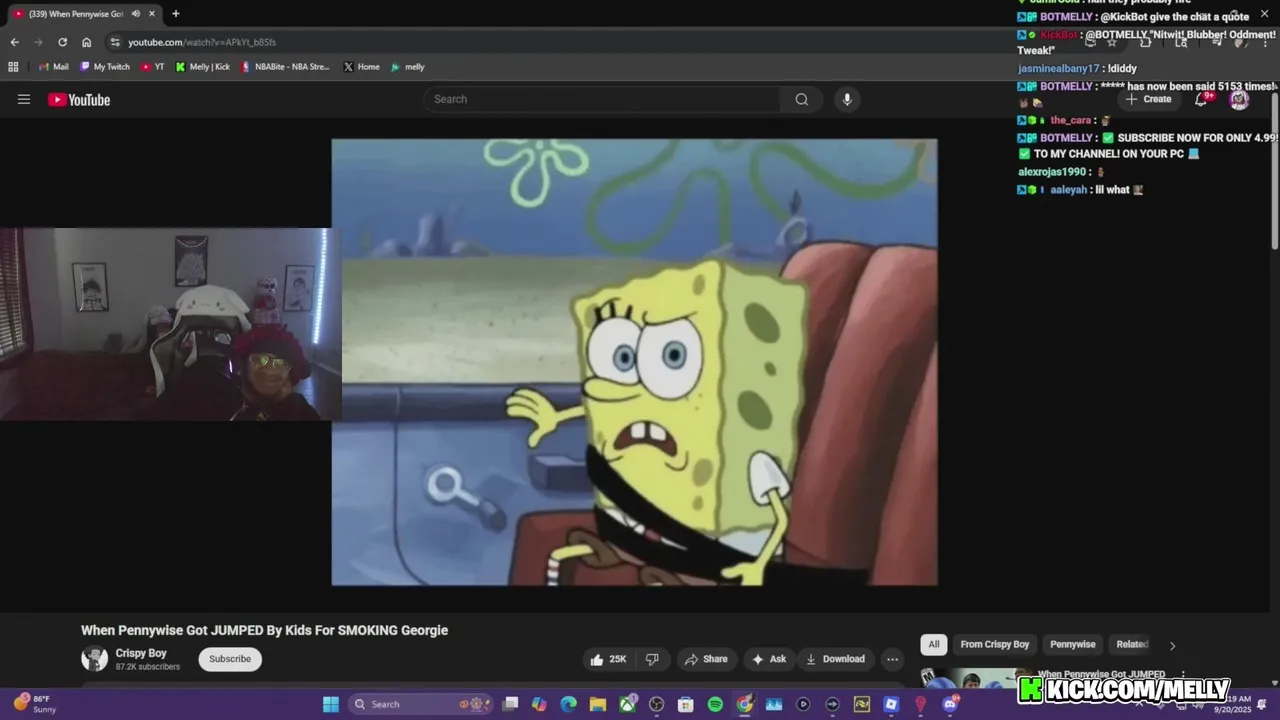Open Copilot from the taskbar
Image resolution: width=1280 pixels, height=720 pixels.
(539, 704)
